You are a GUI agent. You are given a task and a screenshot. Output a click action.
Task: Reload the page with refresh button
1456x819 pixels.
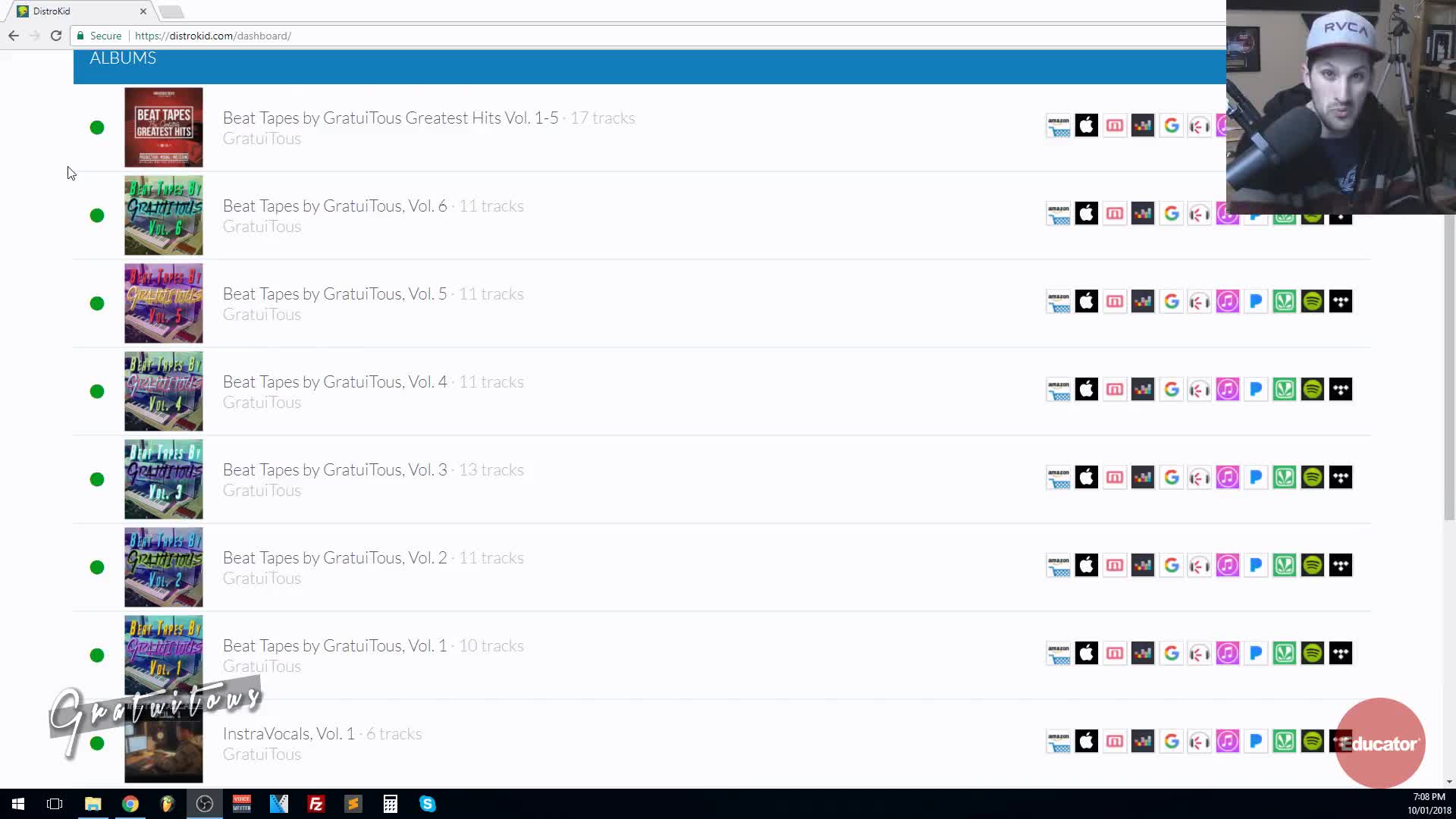point(56,36)
